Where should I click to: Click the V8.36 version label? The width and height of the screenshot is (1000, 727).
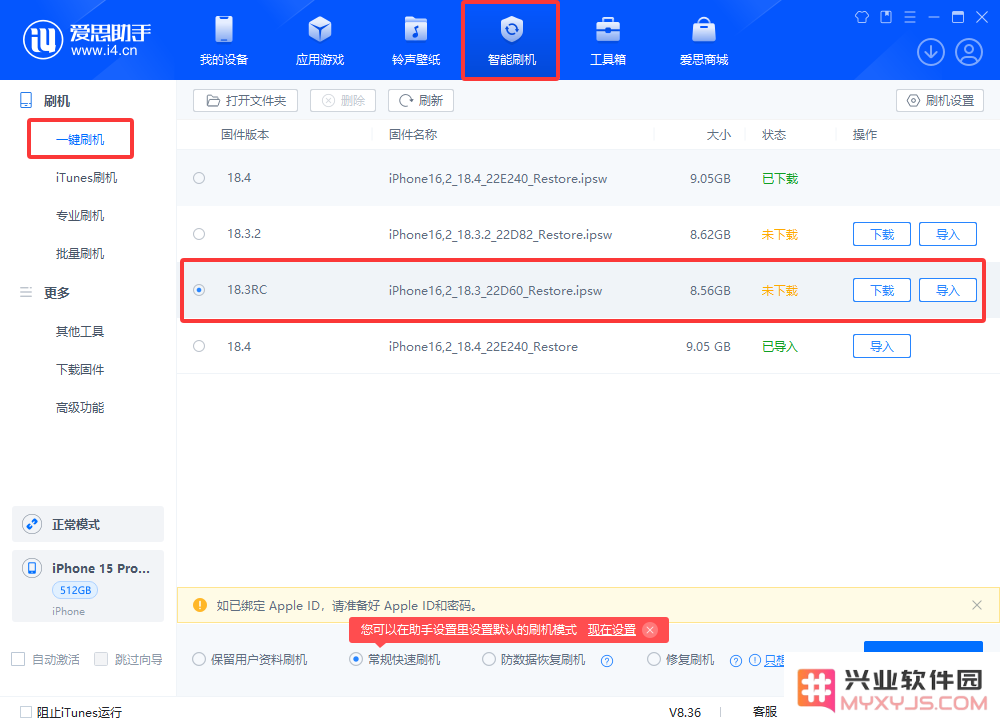click(684, 712)
